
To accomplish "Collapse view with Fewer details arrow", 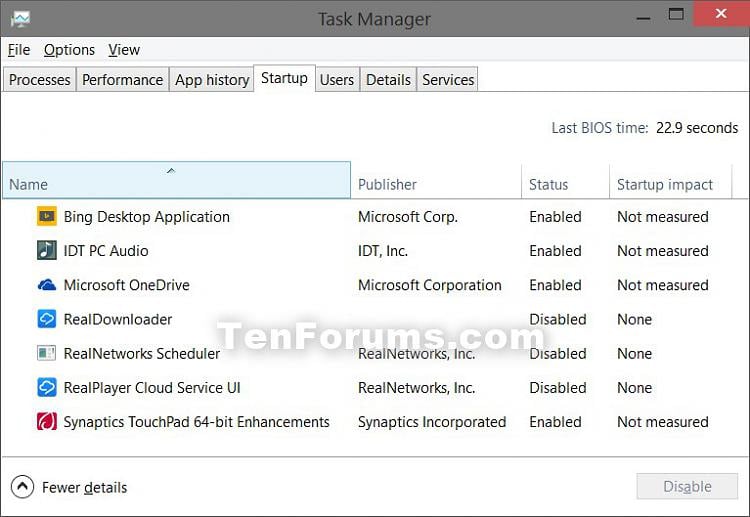I will [22, 487].
